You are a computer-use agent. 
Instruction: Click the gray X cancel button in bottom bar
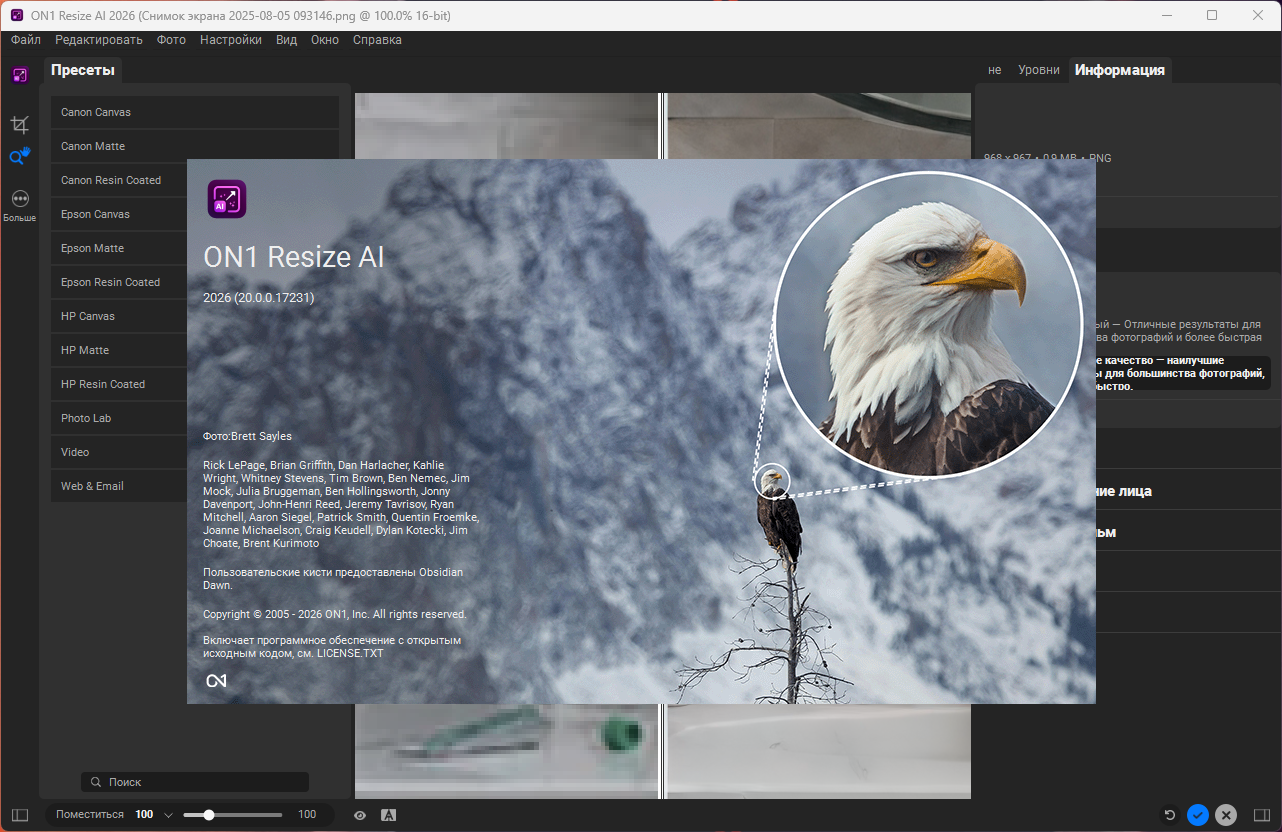click(1227, 815)
